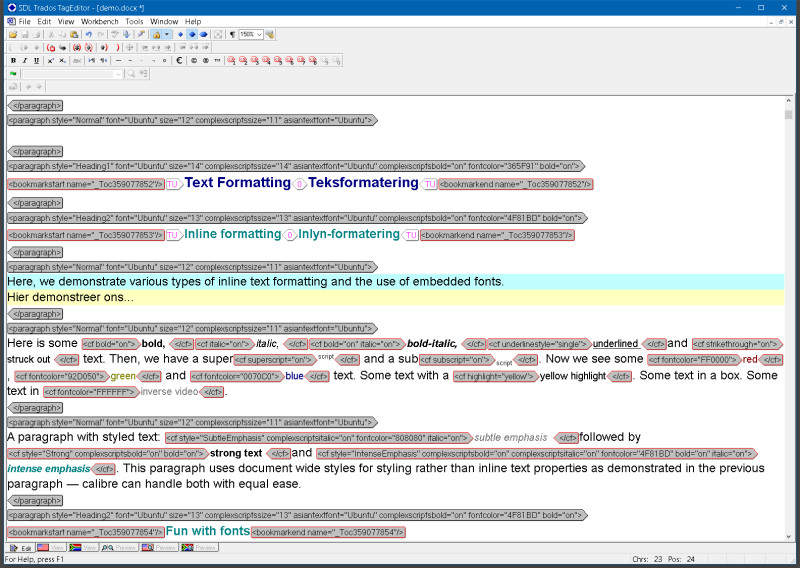Viewport: 800px width, 568px height.
Task: Click the red Open/Get segment icon
Action: point(51,47)
